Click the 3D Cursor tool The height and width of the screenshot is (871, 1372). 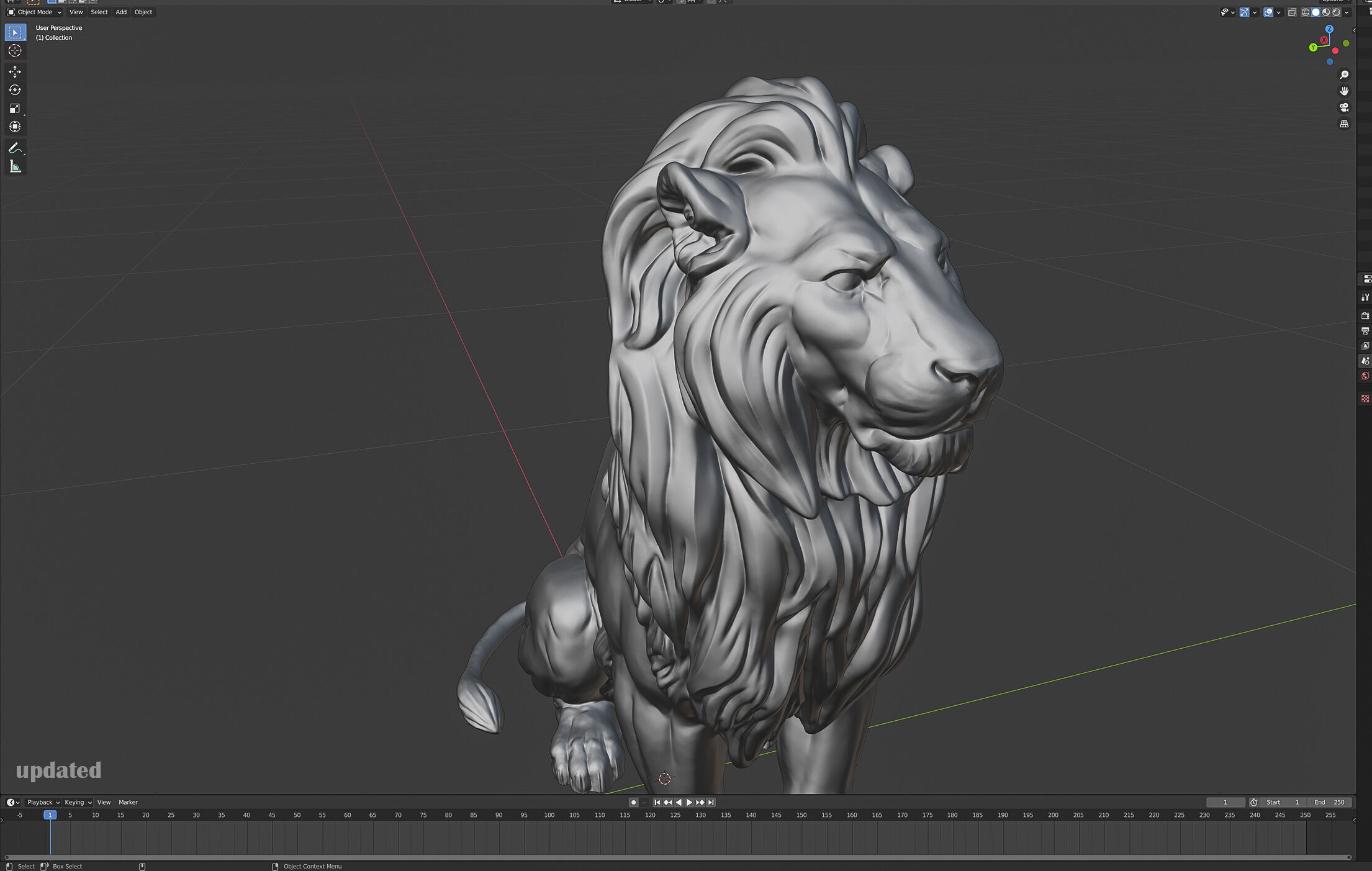[x=15, y=51]
